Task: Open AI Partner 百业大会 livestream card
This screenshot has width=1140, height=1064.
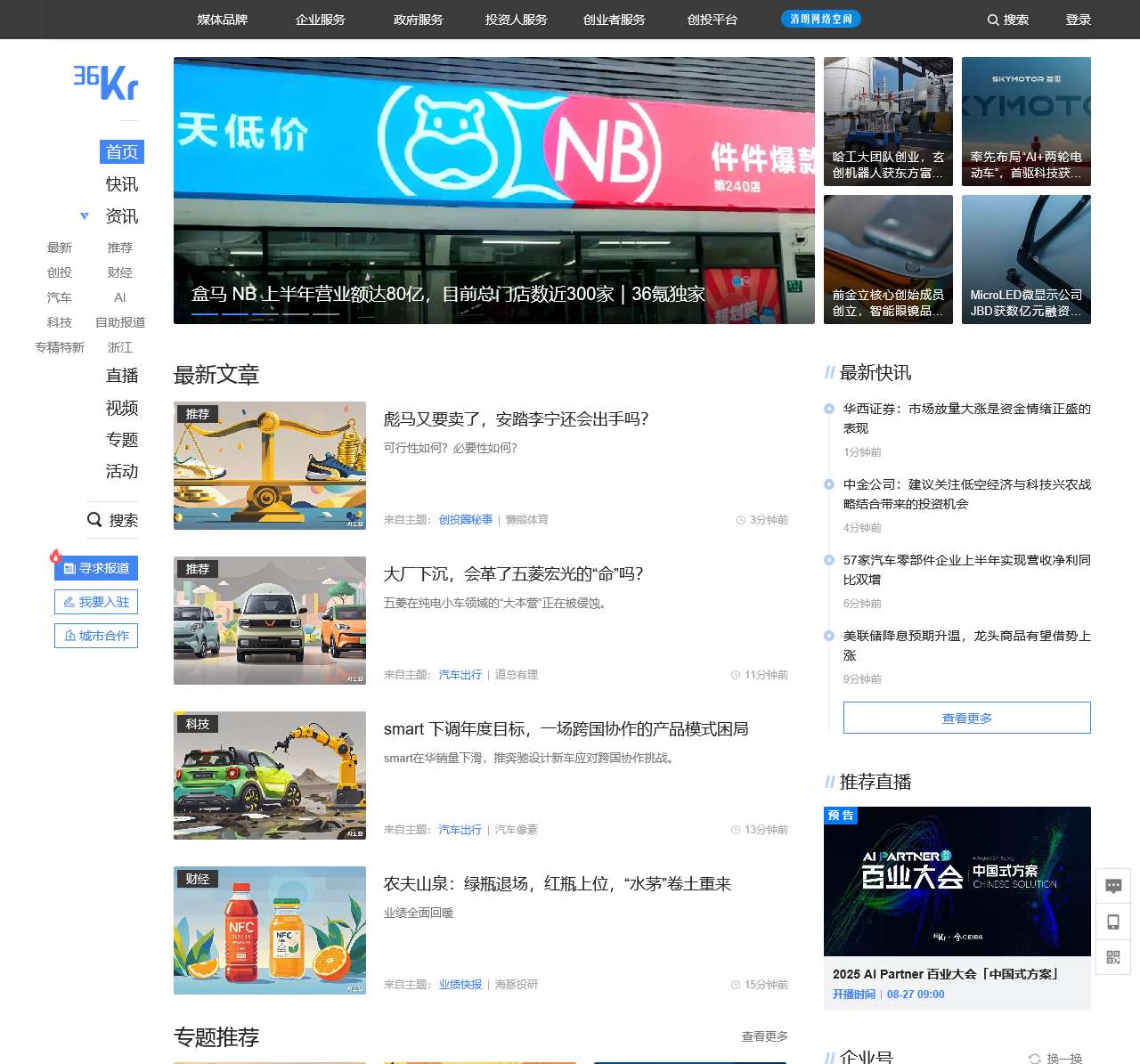Action: coord(957,908)
